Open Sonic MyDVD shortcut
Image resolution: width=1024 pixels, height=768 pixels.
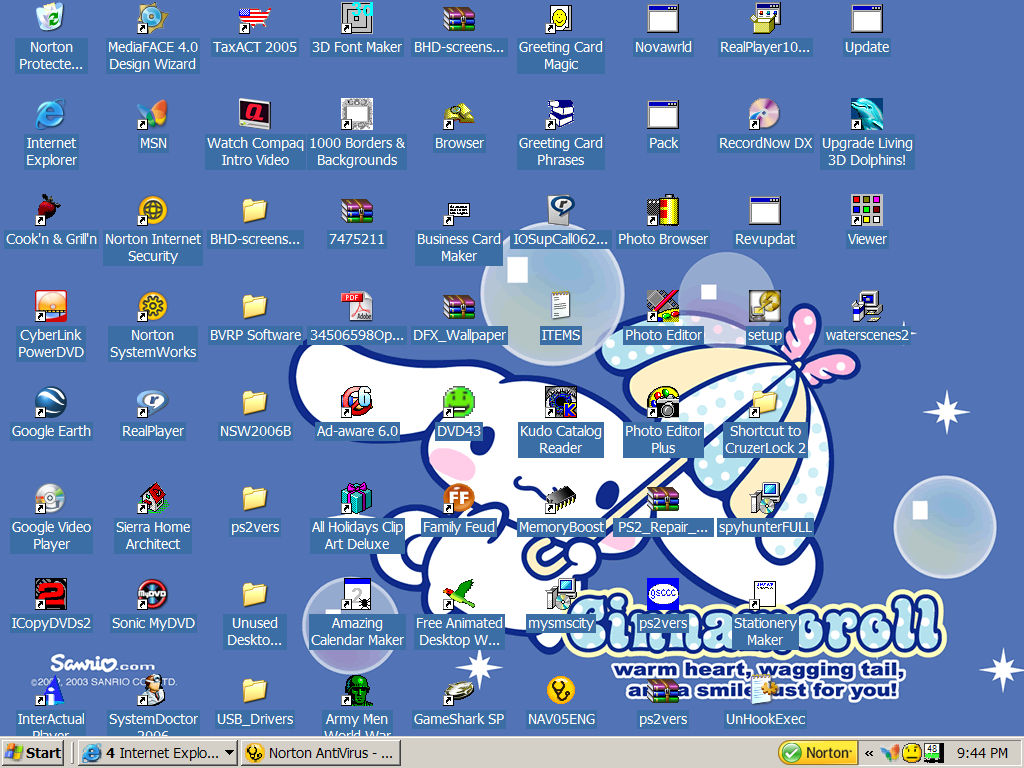(153, 594)
